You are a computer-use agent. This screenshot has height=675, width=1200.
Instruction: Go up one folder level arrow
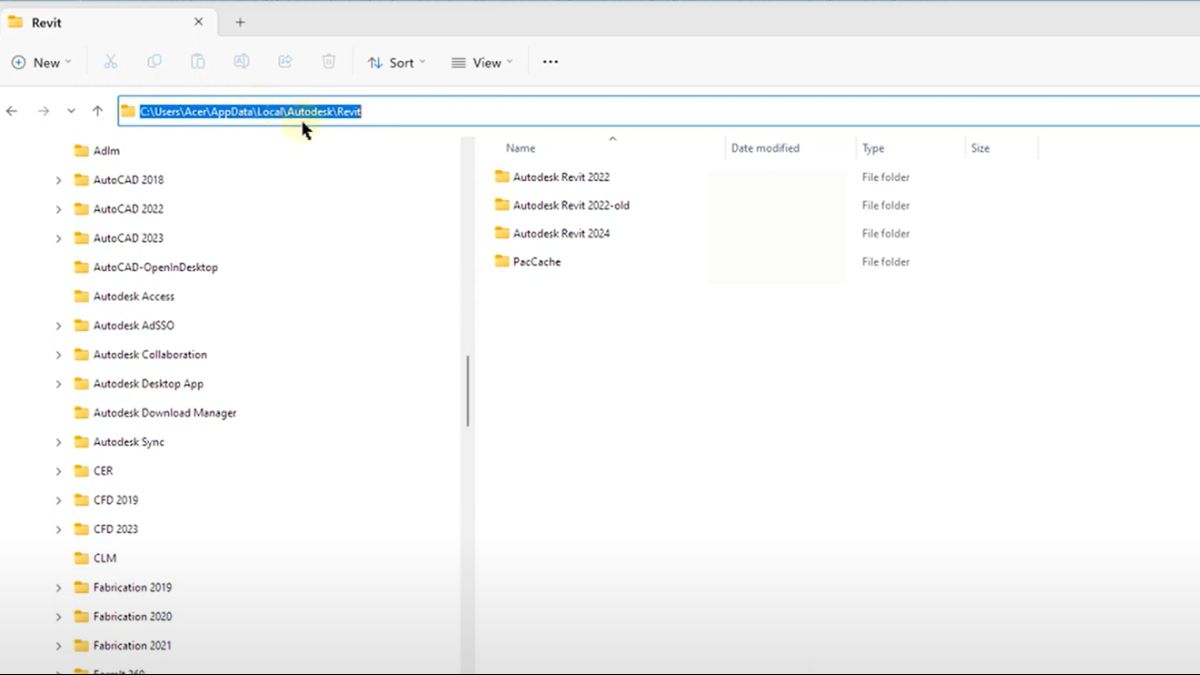(97, 111)
